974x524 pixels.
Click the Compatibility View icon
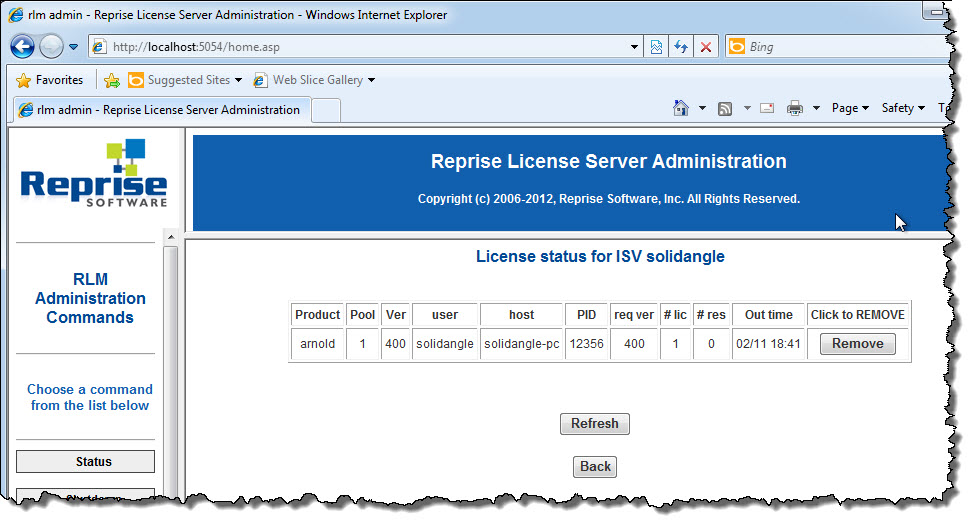click(657, 47)
